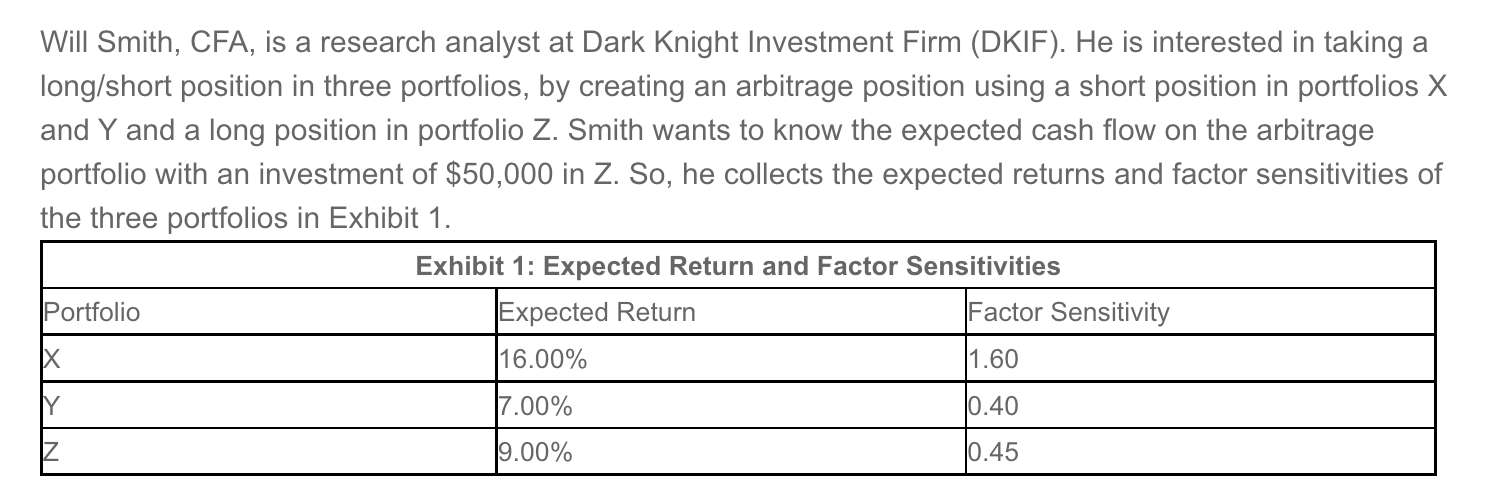This screenshot has width=1486, height=486.
Task: Click the Factor Sensitivity column header
Action: click(x=1068, y=313)
